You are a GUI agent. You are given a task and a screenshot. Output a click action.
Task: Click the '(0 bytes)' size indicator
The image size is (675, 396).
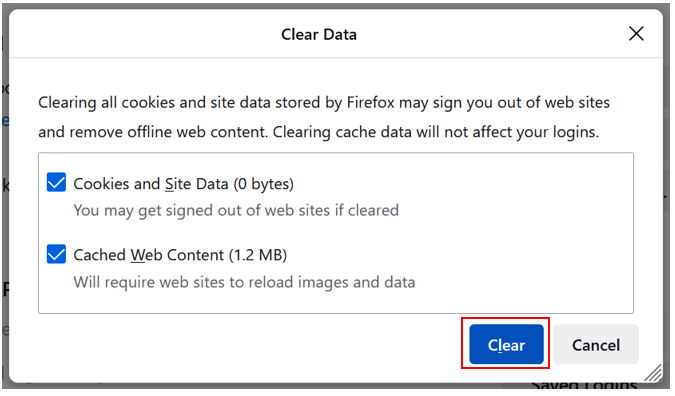264,184
